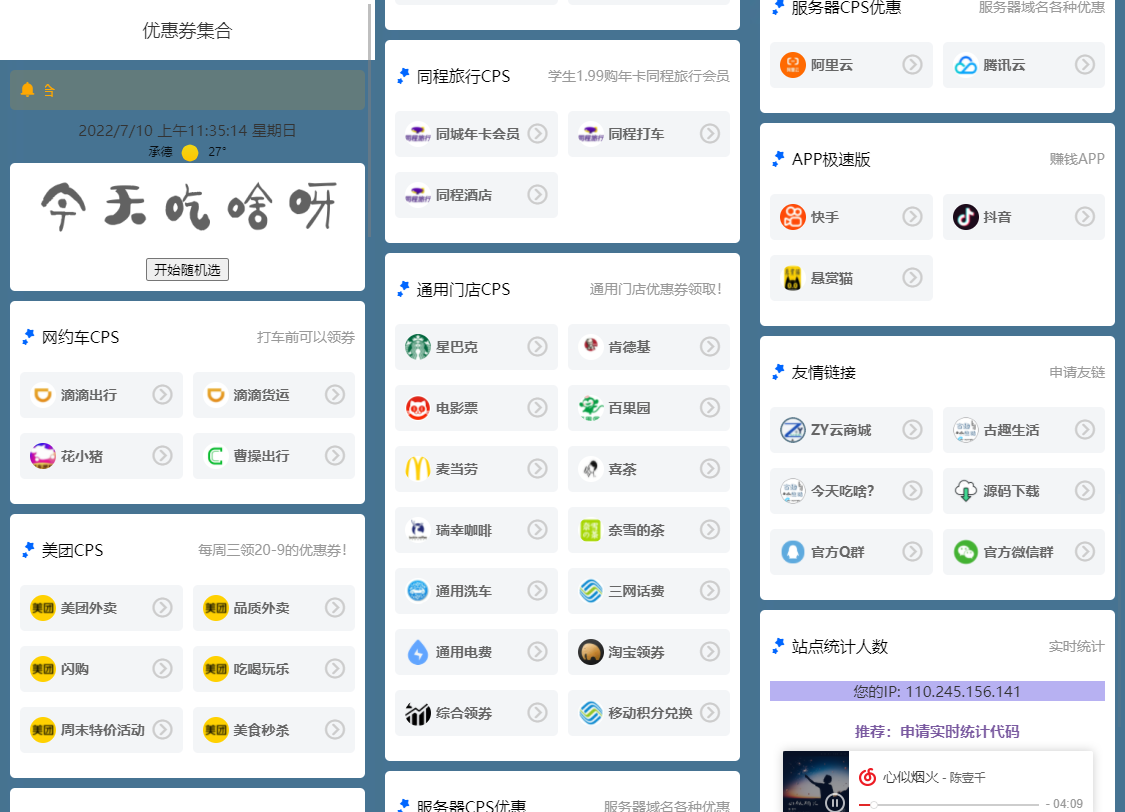Screen dimensions: 1125x812
Task: Open the 古趣生活 friend link
Action: coord(1024,430)
